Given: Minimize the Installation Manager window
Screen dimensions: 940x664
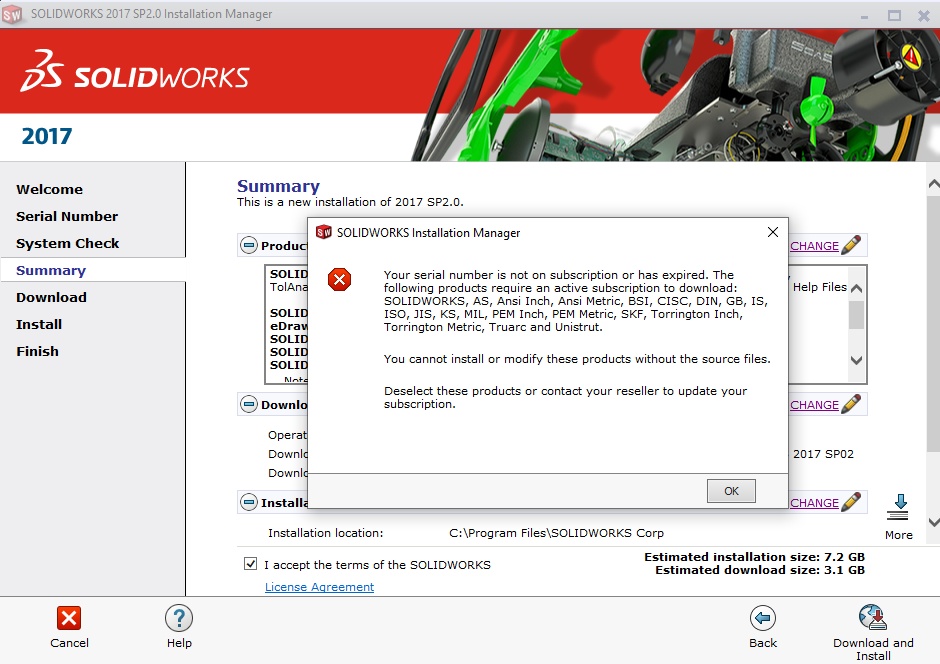Looking at the screenshot, I should click(x=864, y=16).
